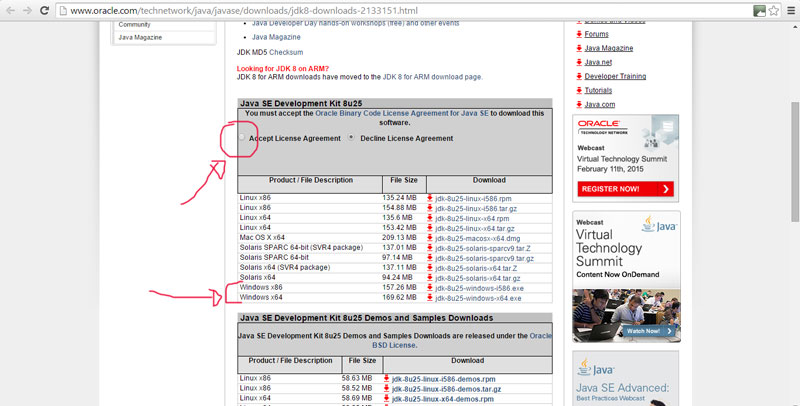
Task: Download jdk-8u25-linux-i586-demos.tar.gz
Action: coord(446,389)
